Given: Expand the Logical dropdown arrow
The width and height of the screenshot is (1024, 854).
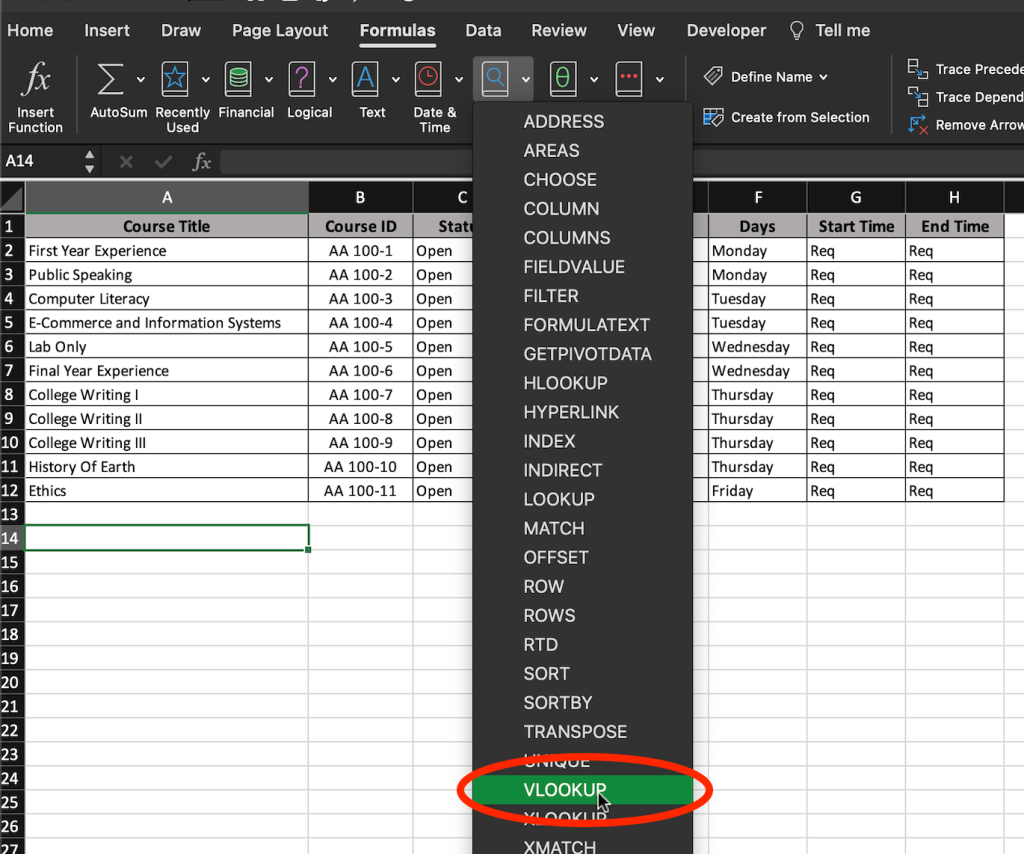Looking at the screenshot, I should [x=332, y=80].
